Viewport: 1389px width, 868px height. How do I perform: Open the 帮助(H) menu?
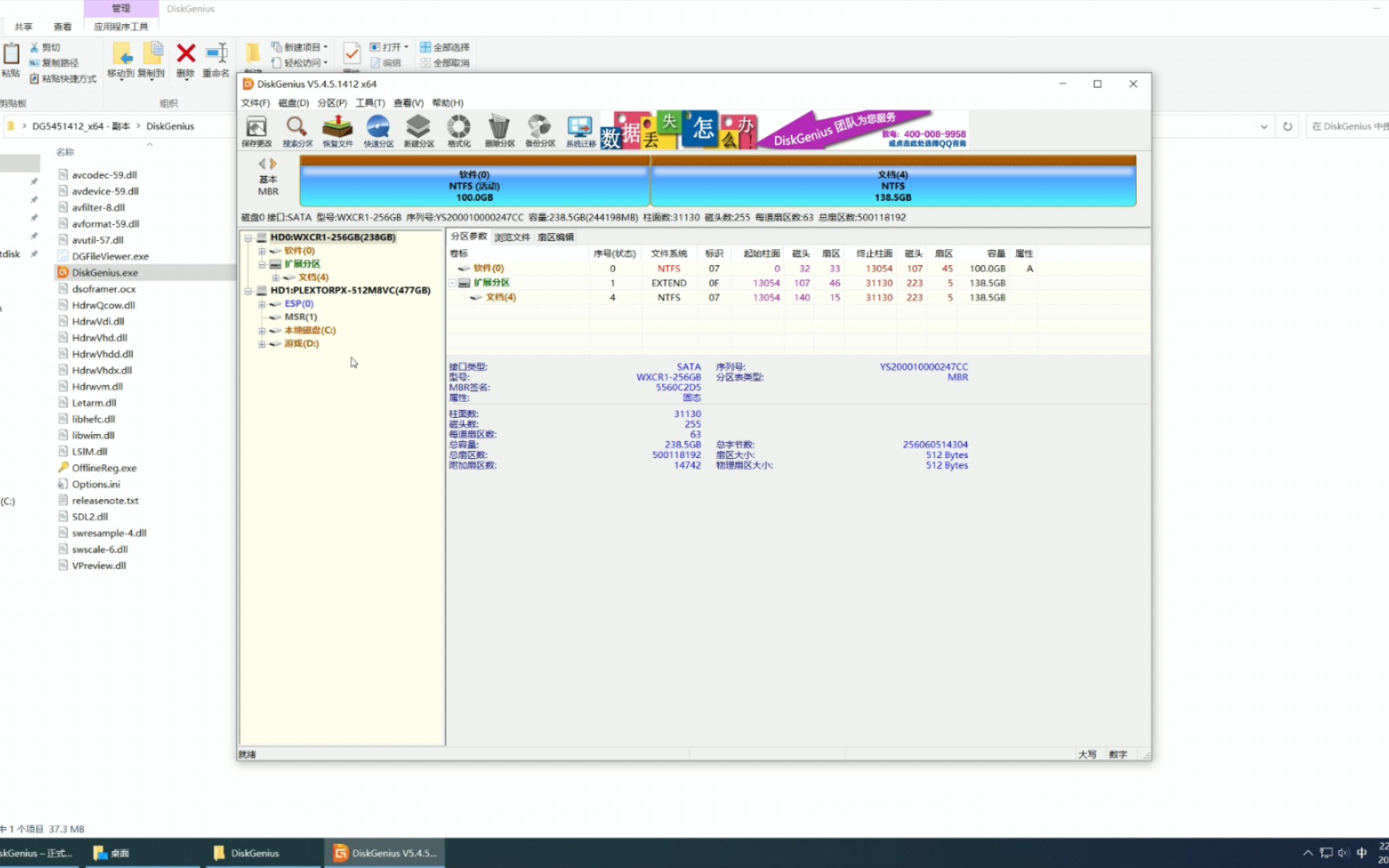click(x=448, y=103)
